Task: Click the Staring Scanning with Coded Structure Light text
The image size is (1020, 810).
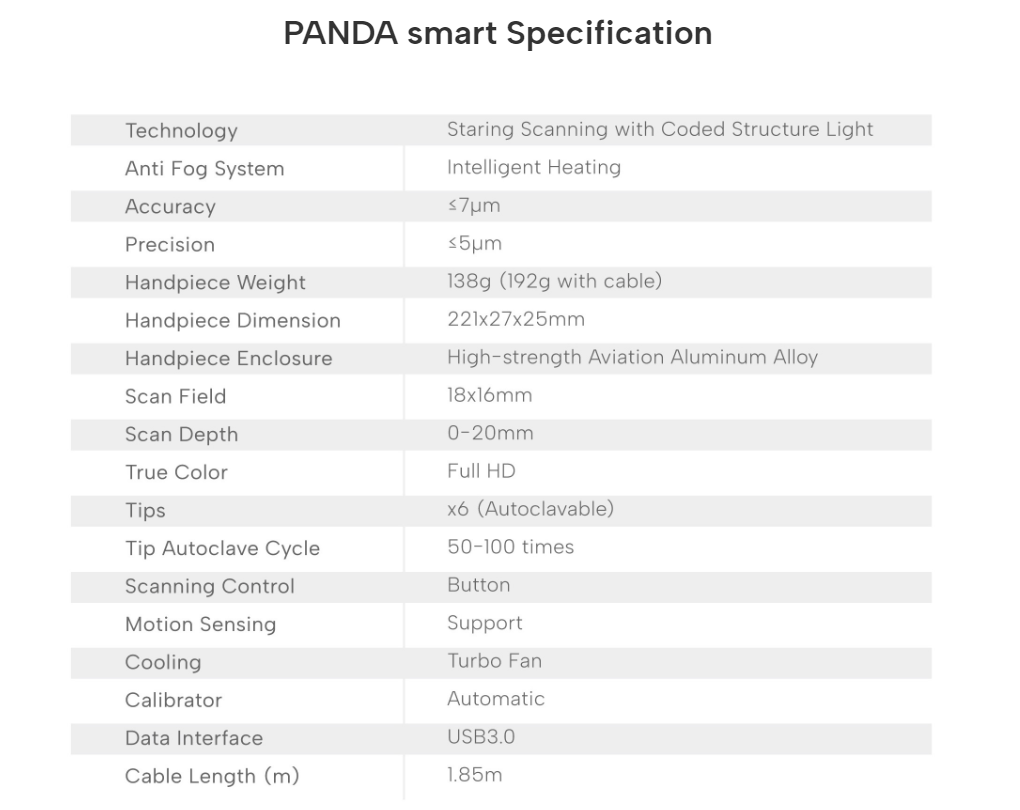Action: [x=660, y=130]
